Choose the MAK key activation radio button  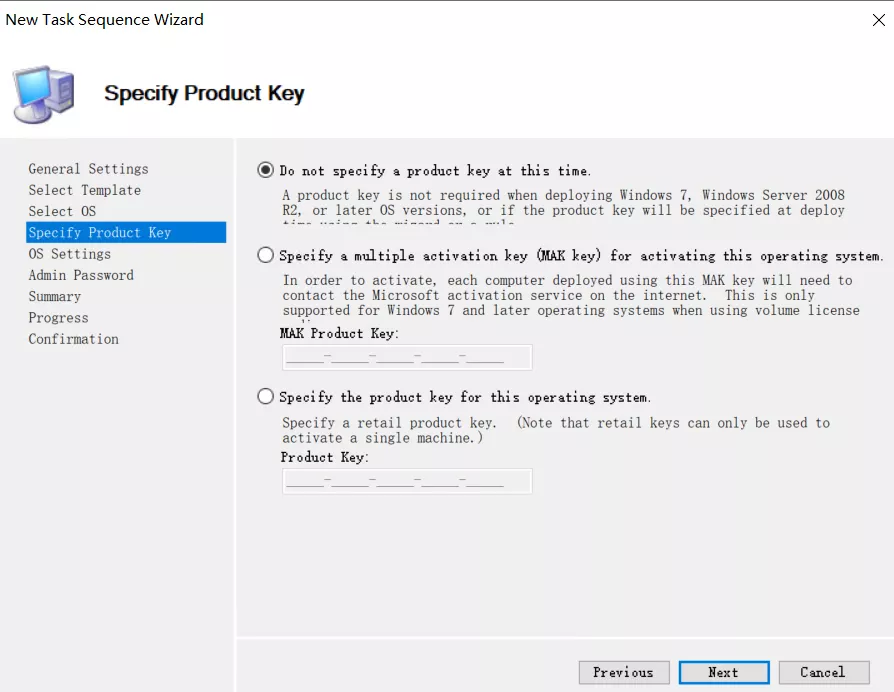pos(265,255)
